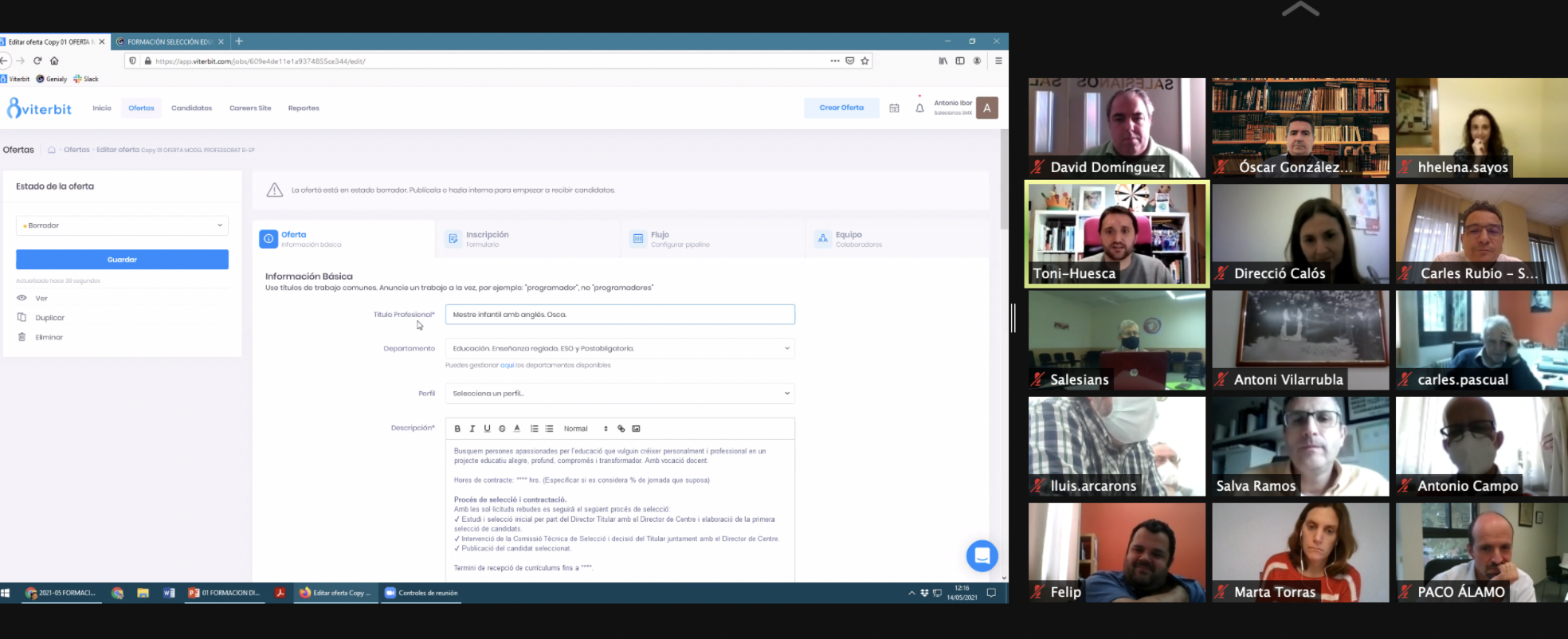Open the 'Selecciona un perfil' dropdown
The image size is (1568, 639).
point(620,394)
